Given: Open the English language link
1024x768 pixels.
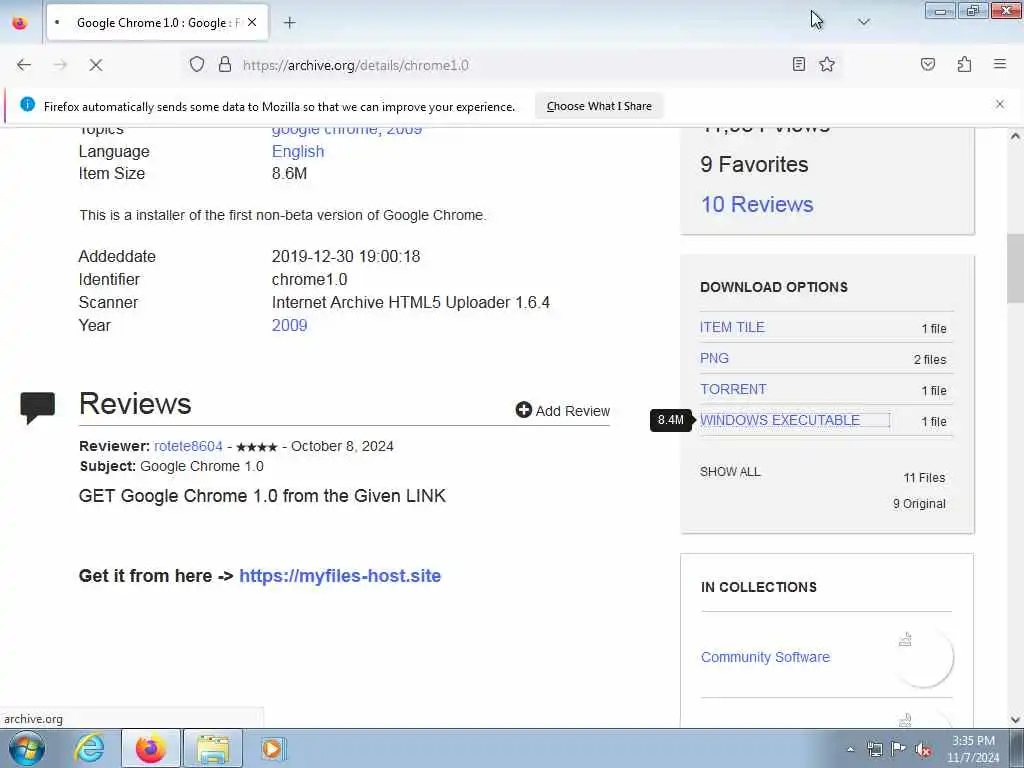Looking at the screenshot, I should pos(298,152).
